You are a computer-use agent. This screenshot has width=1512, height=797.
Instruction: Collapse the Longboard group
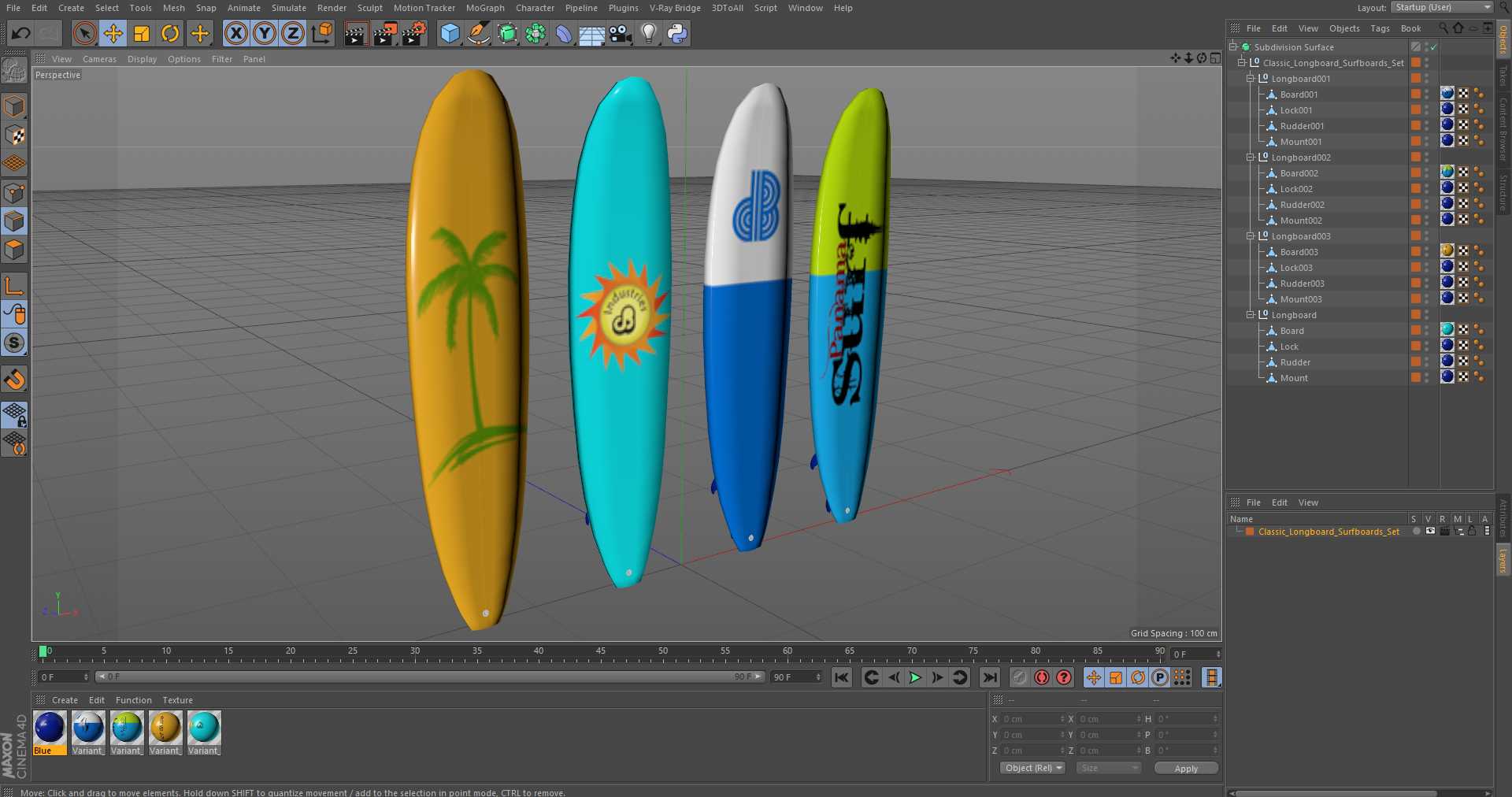click(x=1250, y=314)
